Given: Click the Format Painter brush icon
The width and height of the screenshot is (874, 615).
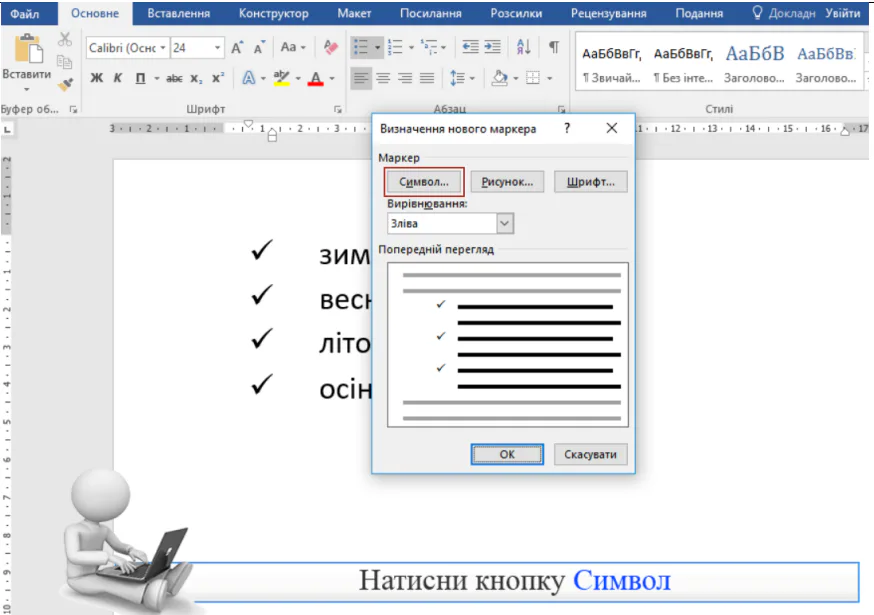Looking at the screenshot, I should click(65, 85).
